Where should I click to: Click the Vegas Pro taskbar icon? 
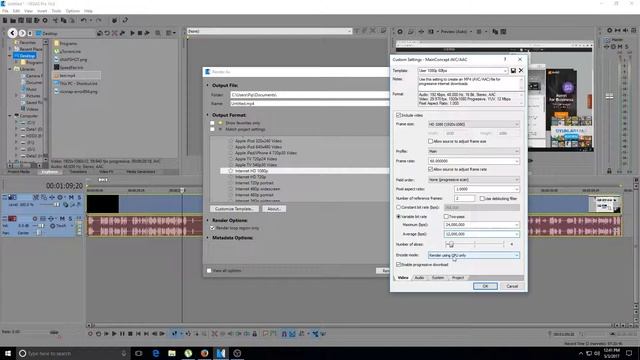(221, 353)
